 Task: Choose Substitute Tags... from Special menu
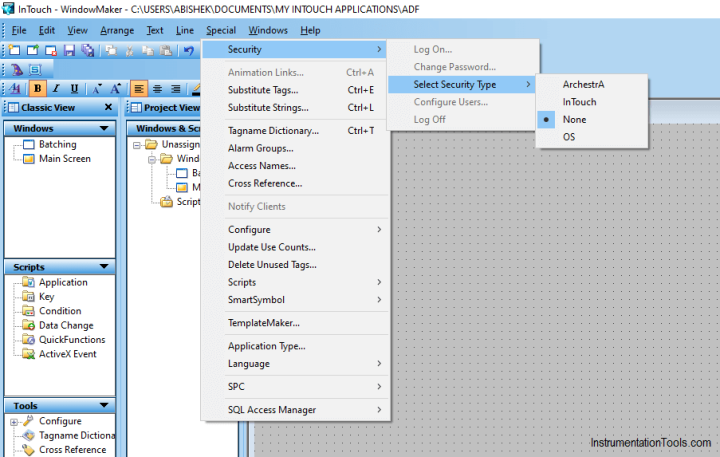click(x=296, y=90)
